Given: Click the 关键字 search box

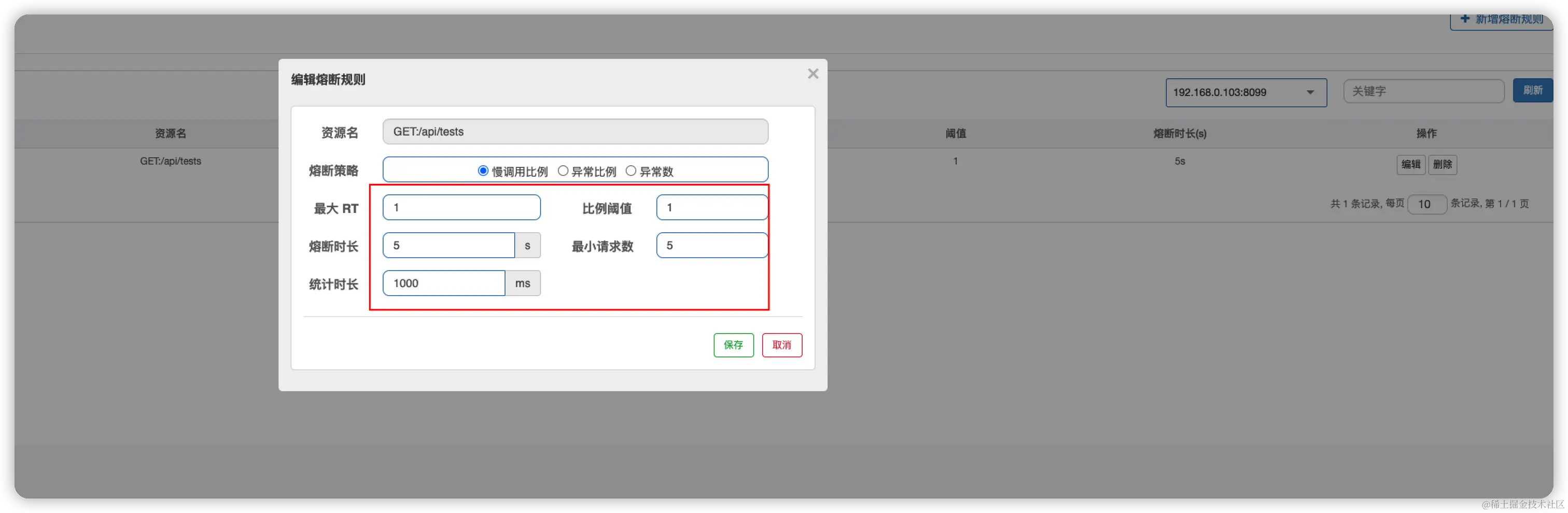Looking at the screenshot, I should [x=1423, y=91].
